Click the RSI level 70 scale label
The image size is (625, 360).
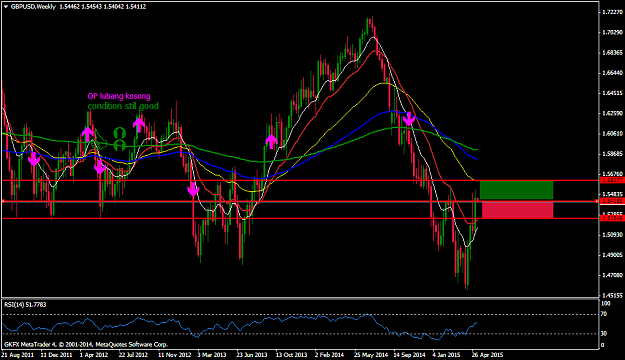pos(604,314)
